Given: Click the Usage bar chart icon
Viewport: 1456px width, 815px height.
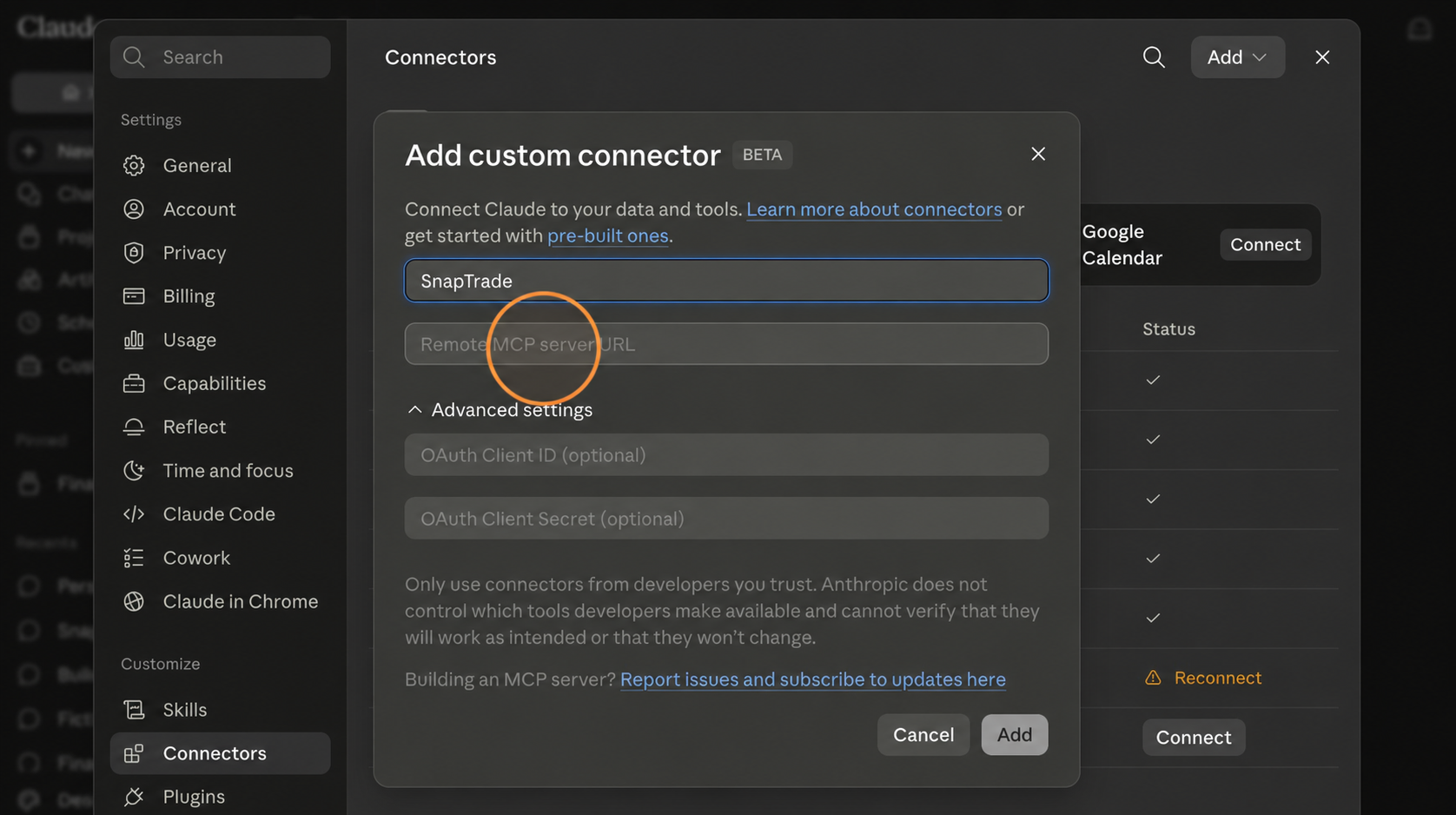Looking at the screenshot, I should click(134, 340).
